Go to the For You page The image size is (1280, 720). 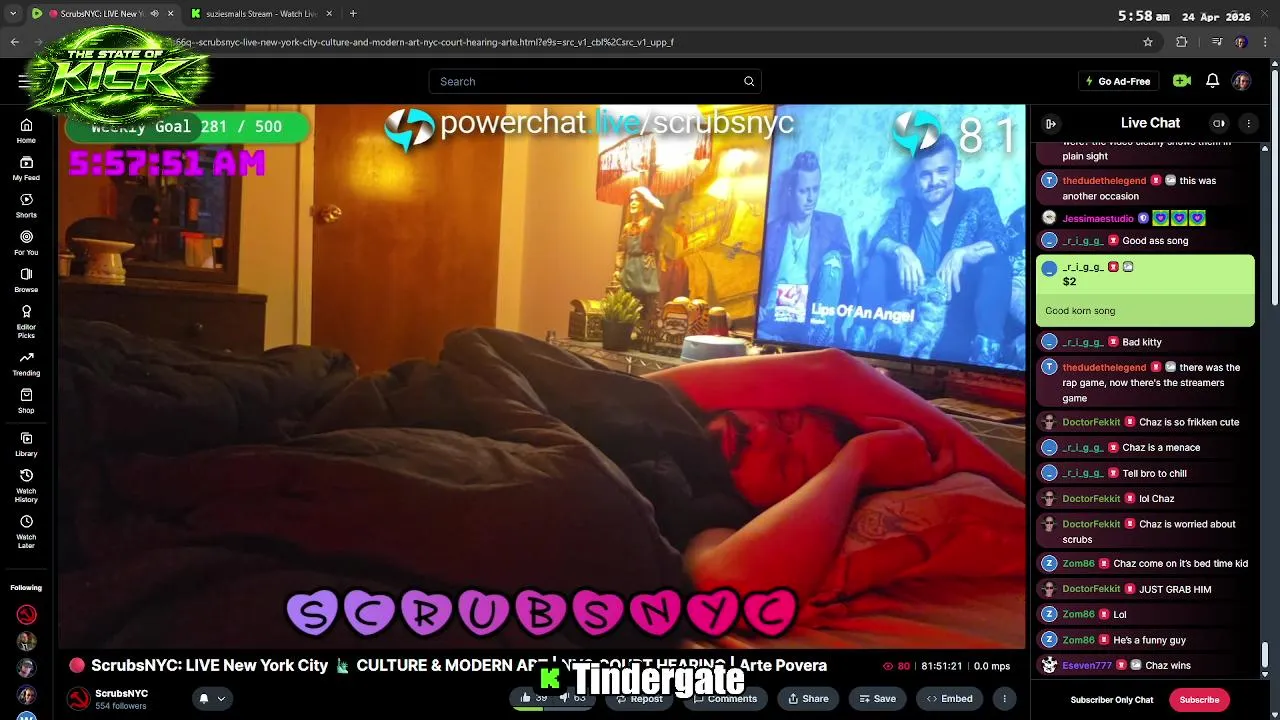point(26,243)
